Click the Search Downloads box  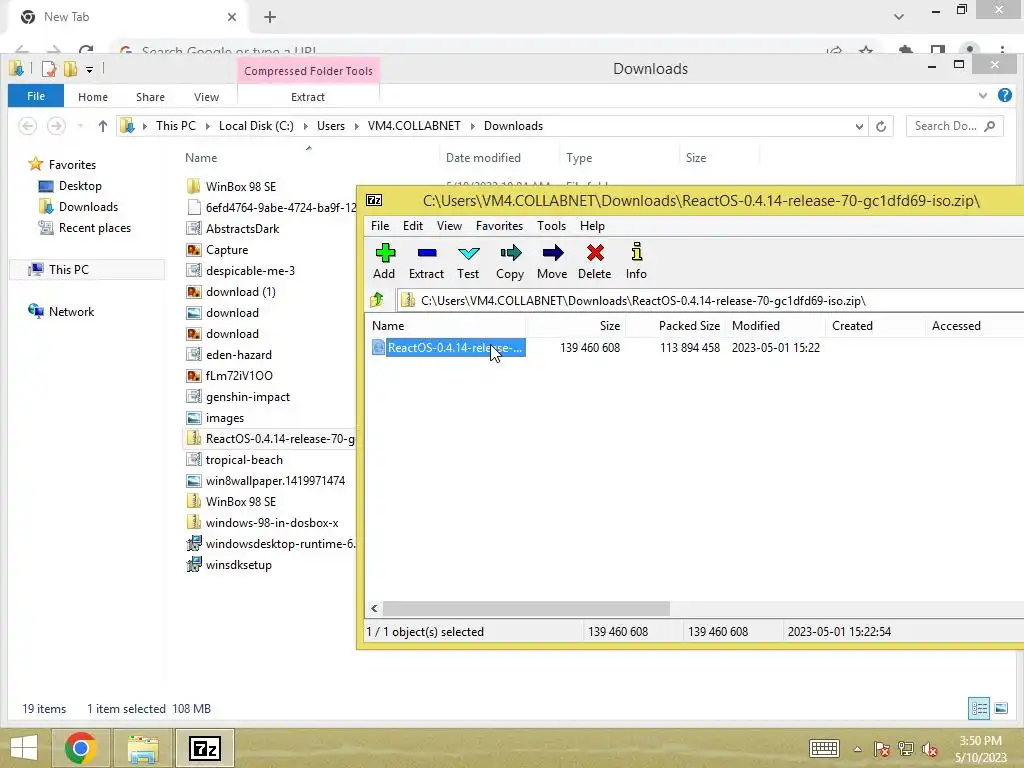(955, 126)
